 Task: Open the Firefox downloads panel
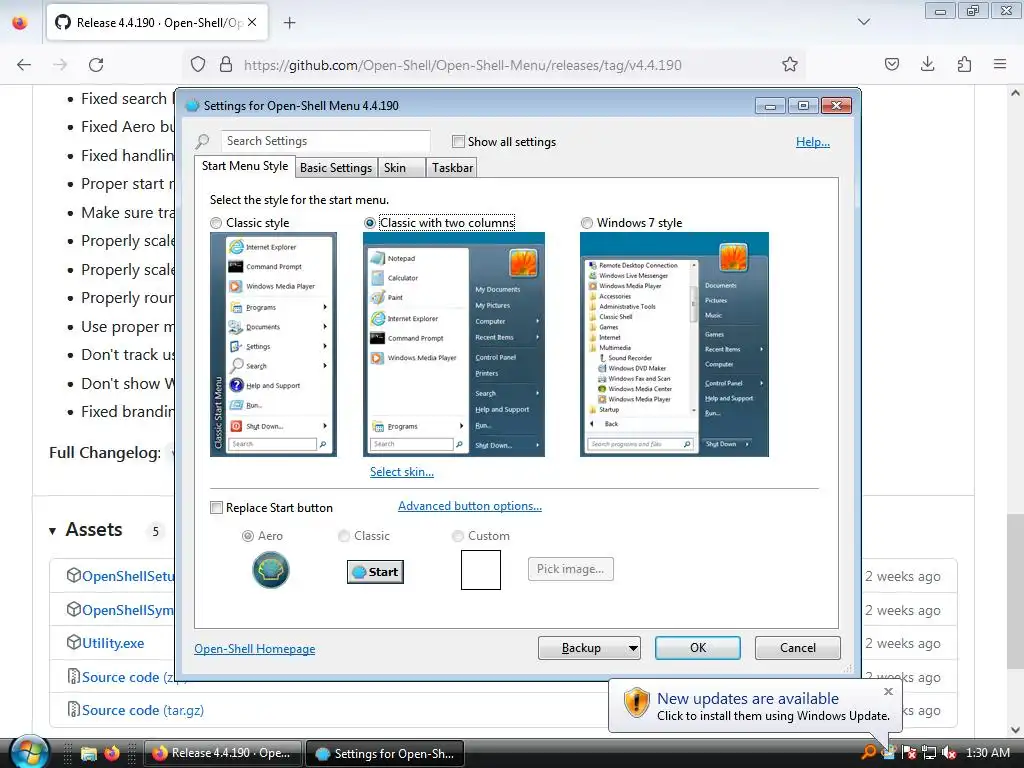pyautogui.click(x=927, y=64)
